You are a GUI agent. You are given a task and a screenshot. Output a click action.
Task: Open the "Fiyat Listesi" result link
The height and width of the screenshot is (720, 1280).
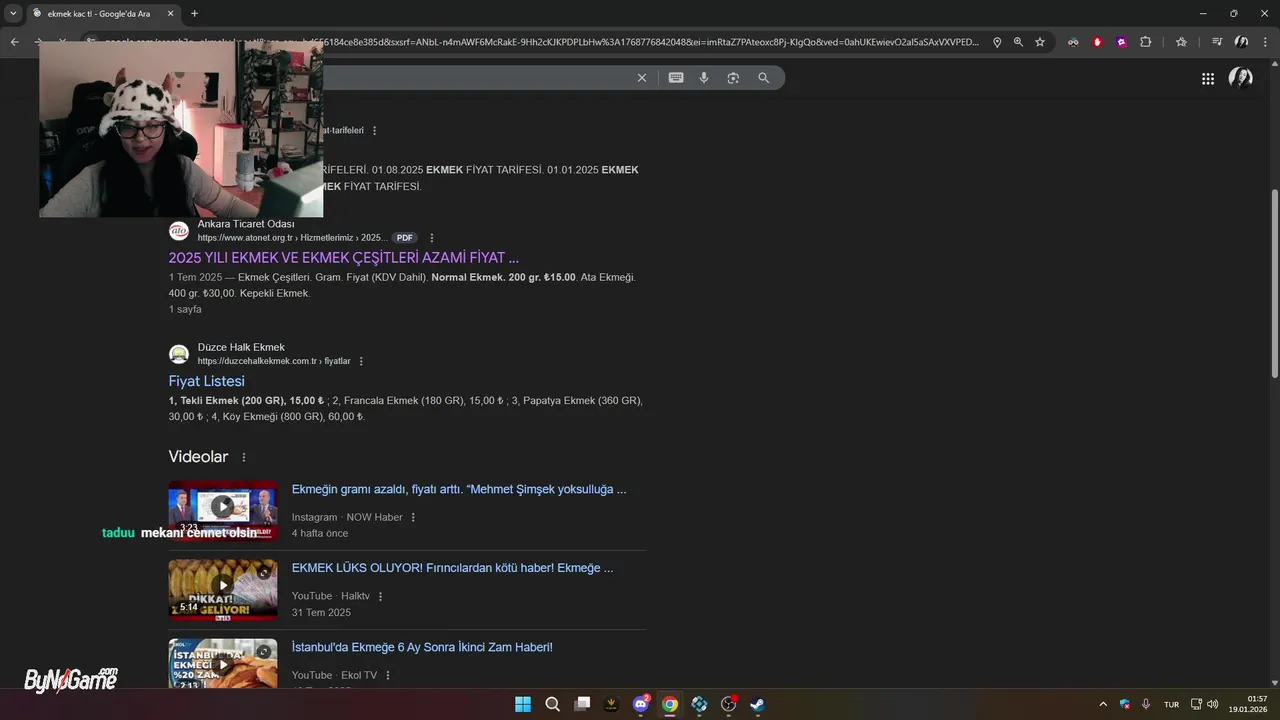pyautogui.click(x=207, y=381)
